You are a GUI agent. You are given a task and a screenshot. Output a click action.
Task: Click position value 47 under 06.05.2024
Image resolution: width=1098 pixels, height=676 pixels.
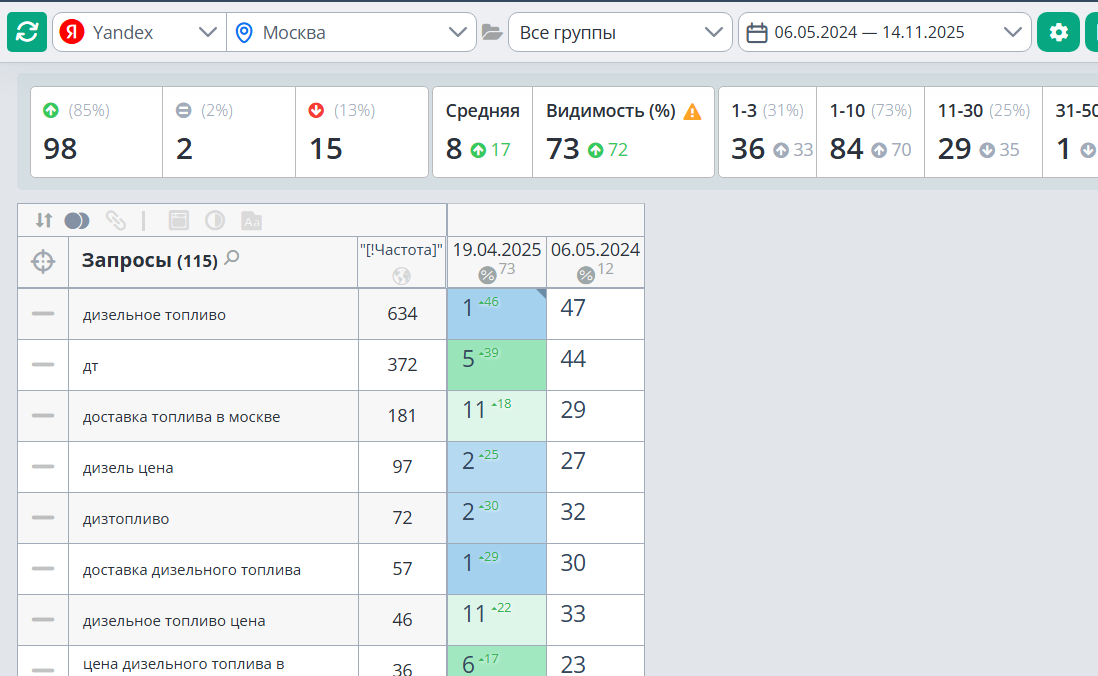[x=573, y=308]
